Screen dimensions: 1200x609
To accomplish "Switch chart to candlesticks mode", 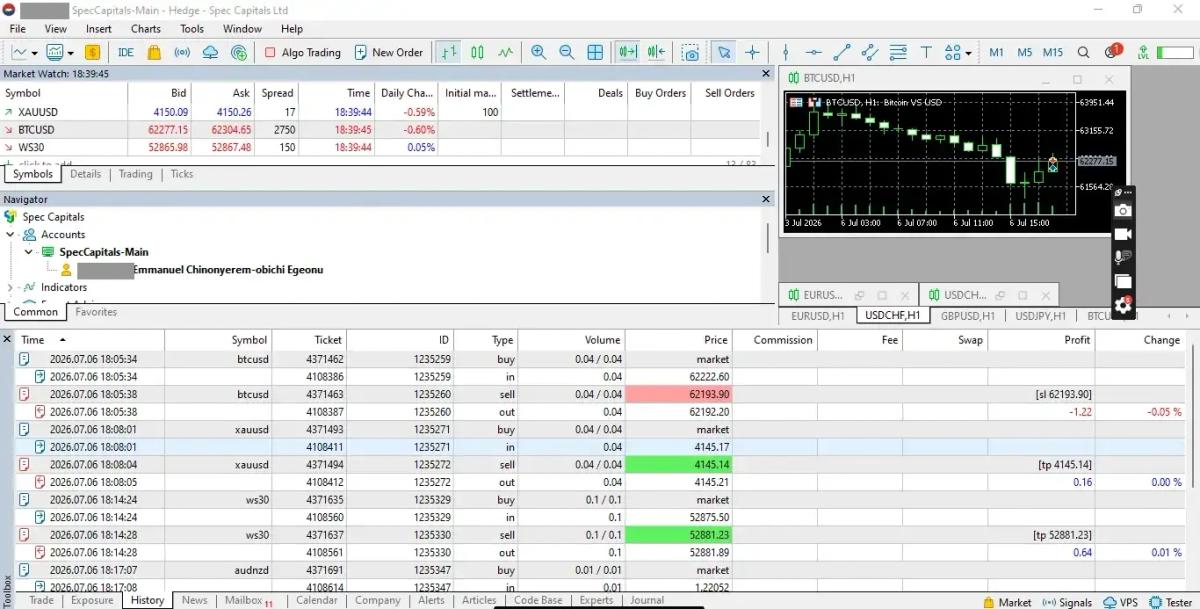I will (x=477, y=52).
